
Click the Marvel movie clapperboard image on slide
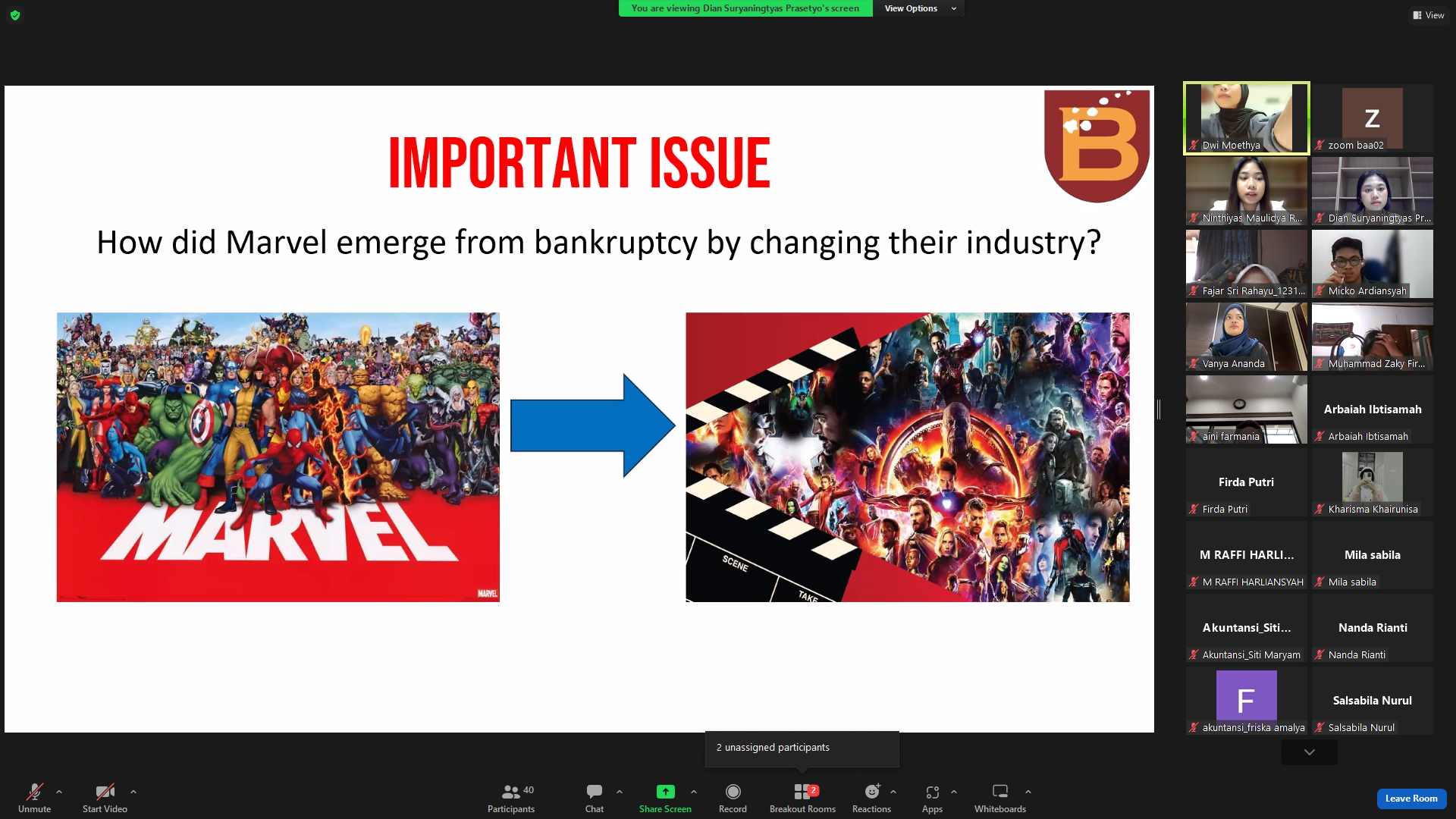(908, 457)
